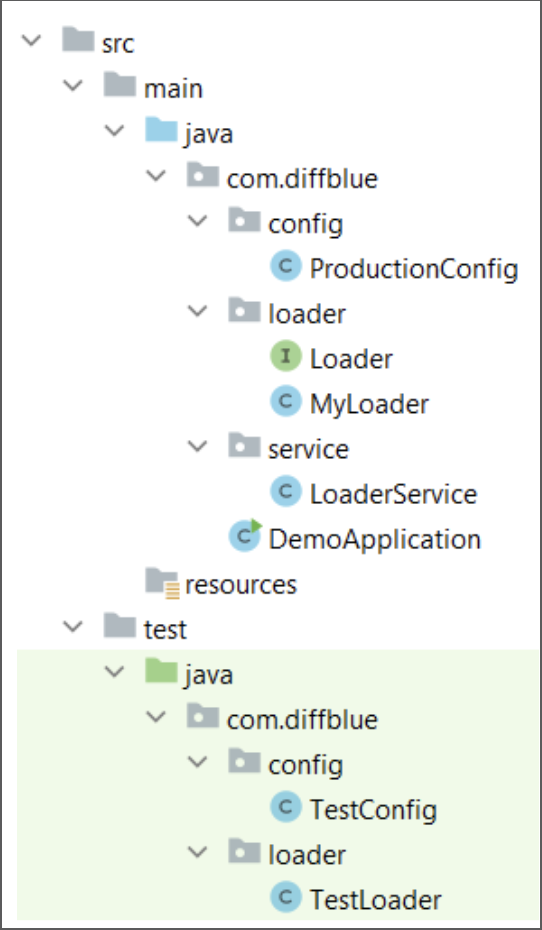This screenshot has height=930, width=542.
Task: Click the TestConfig class icon
Action: point(286,807)
